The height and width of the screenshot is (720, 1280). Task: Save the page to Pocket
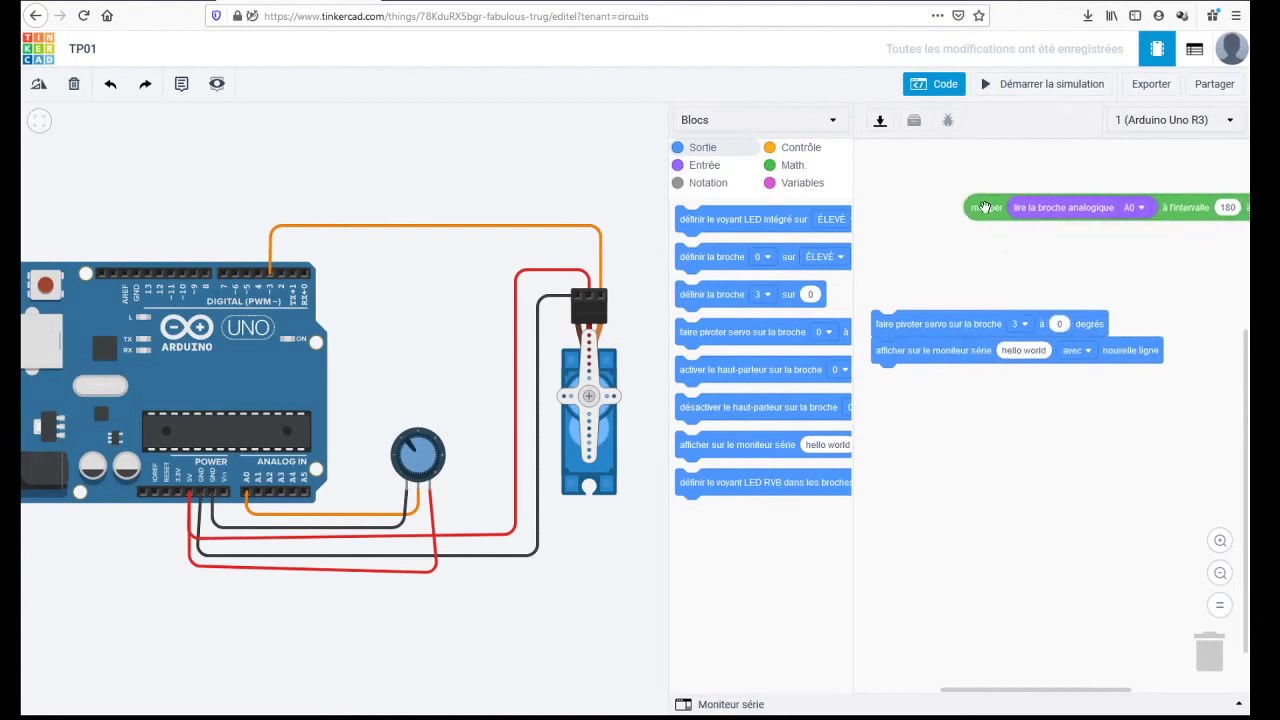(x=958, y=16)
